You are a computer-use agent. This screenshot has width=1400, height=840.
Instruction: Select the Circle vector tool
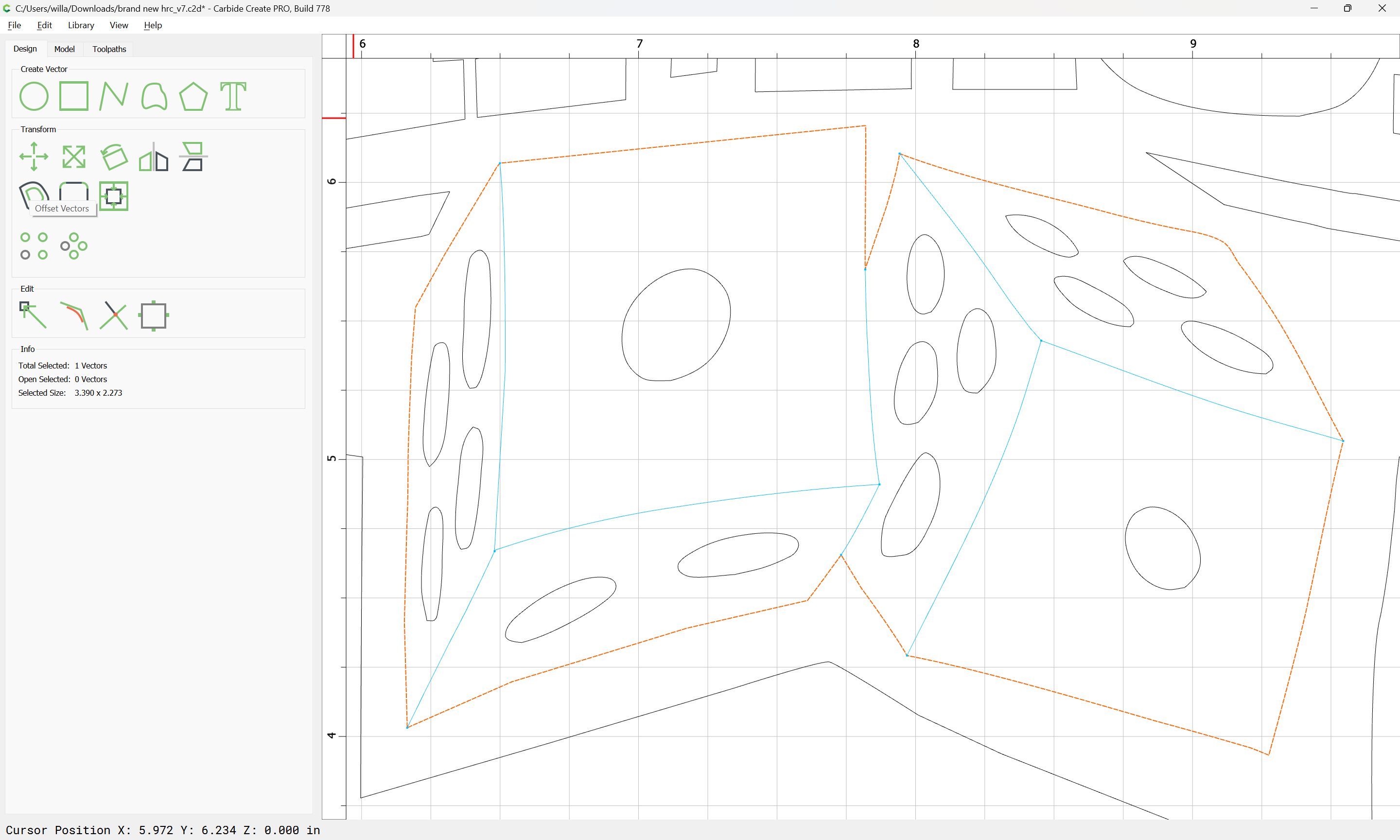(34, 96)
